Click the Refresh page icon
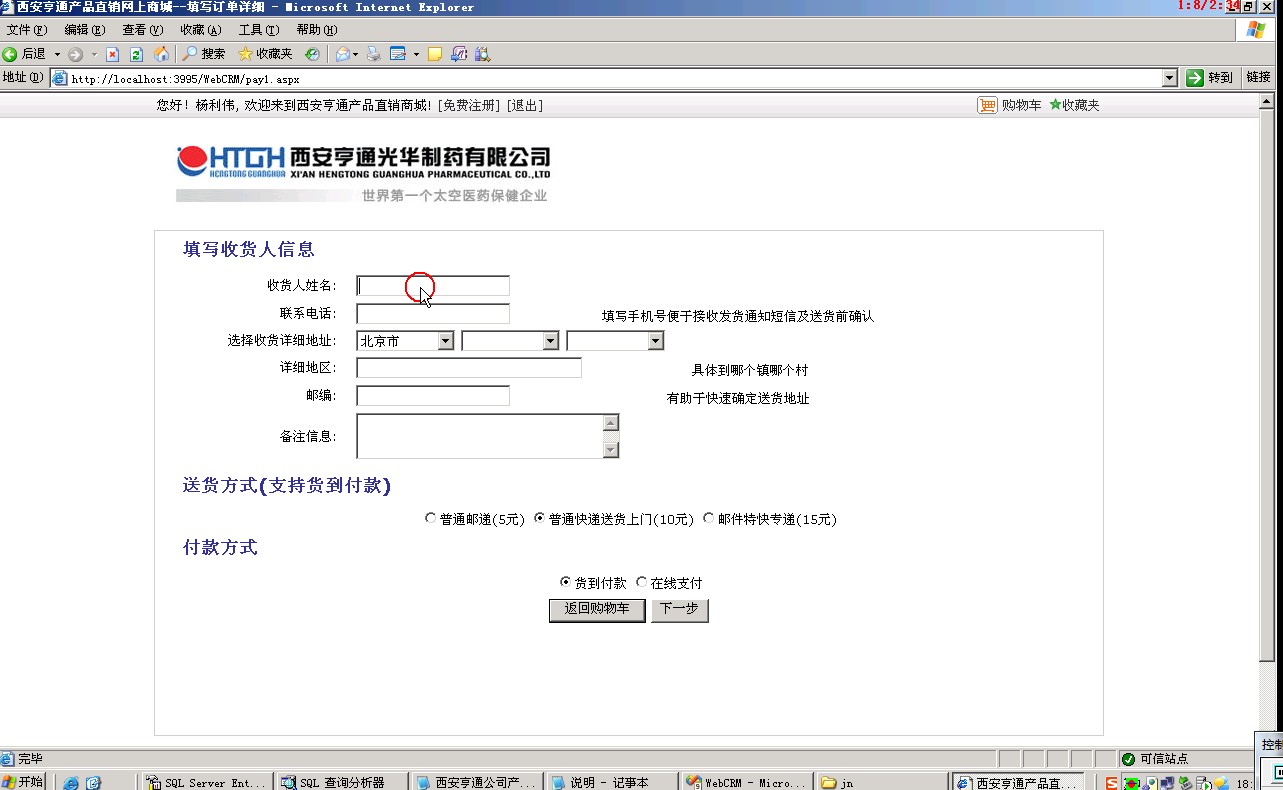The height and width of the screenshot is (790, 1283). pyautogui.click(x=136, y=54)
